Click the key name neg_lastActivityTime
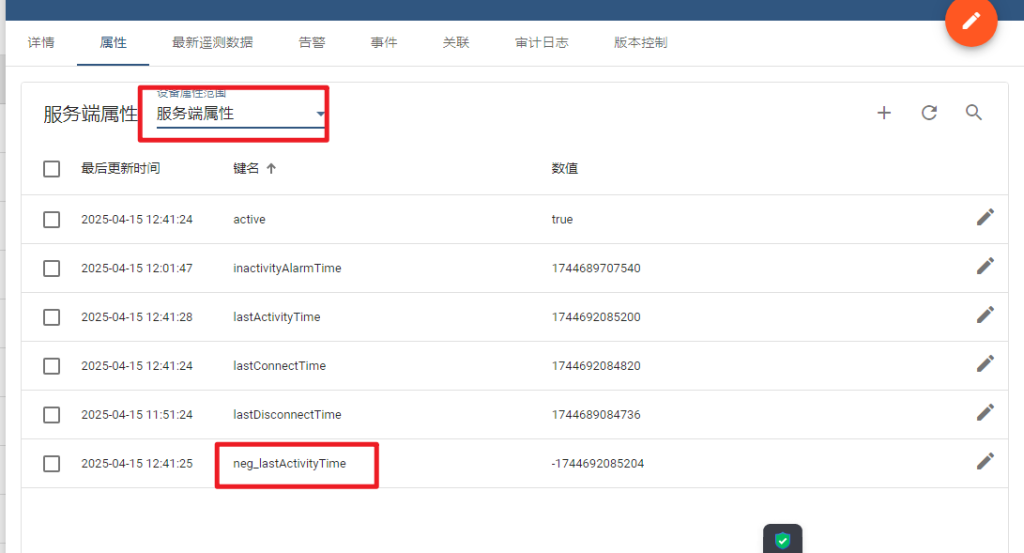Image resolution: width=1024 pixels, height=553 pixels. click(290, 464)
